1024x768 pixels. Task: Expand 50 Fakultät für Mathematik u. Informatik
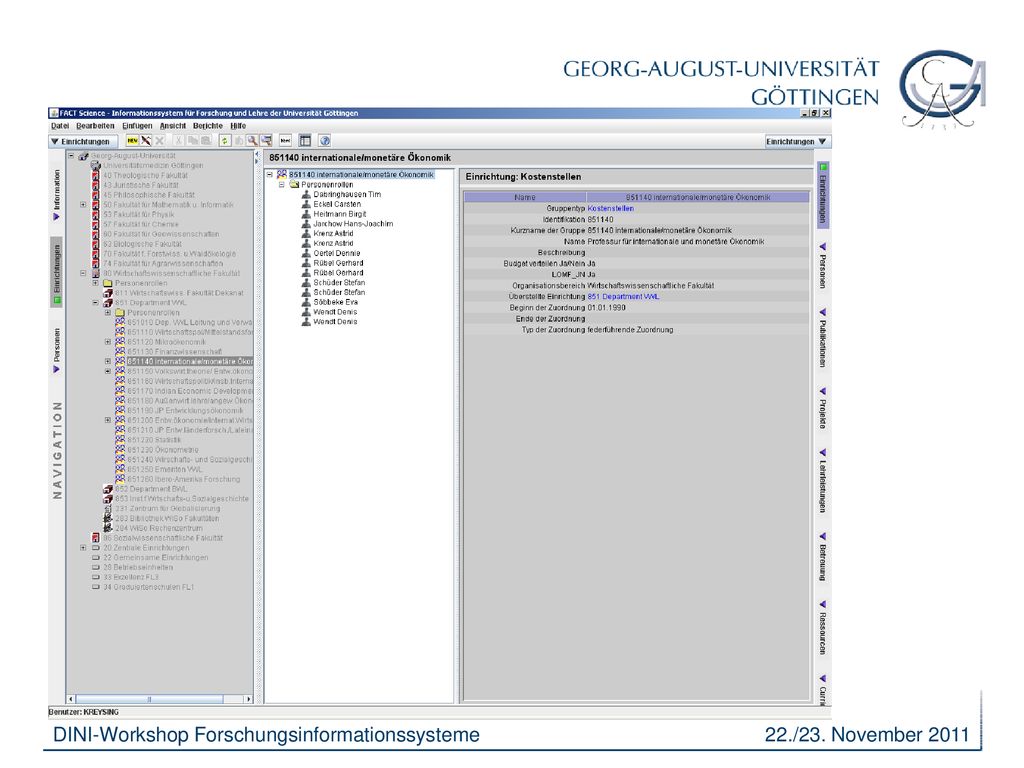[x=83, y=205]
